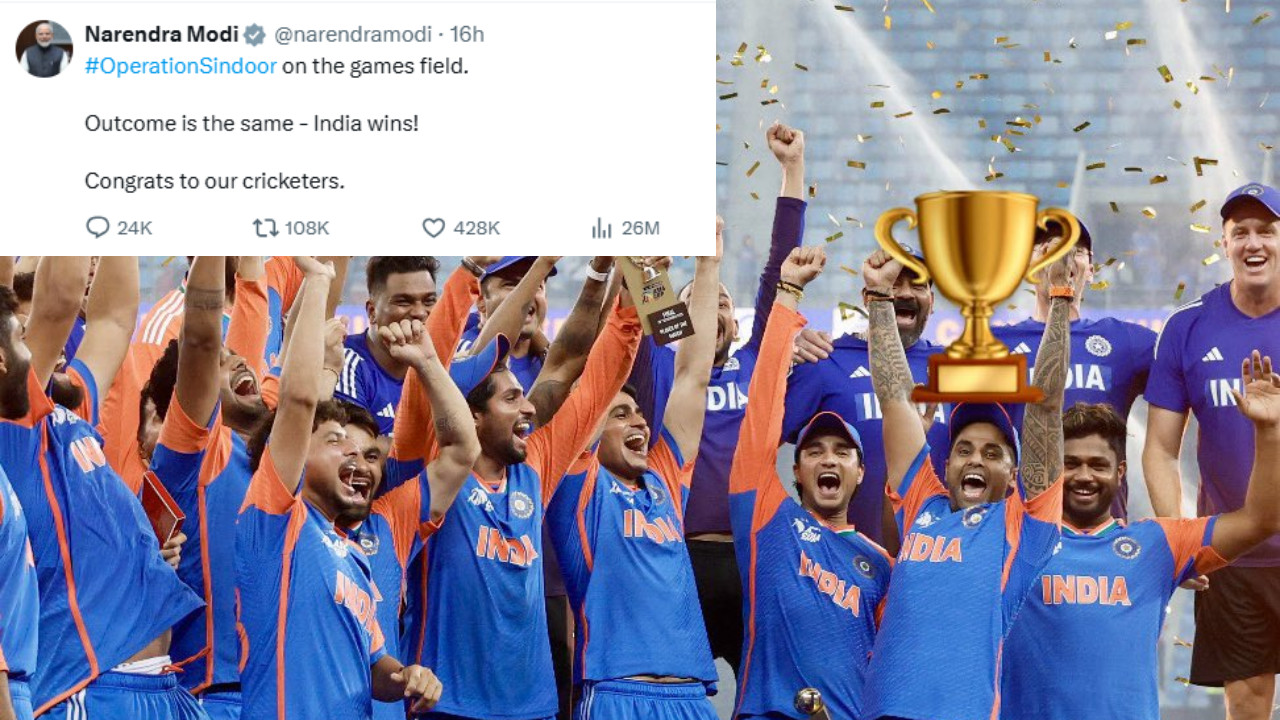Click the 26M views count
Viewport: 1280px width, 720px height.
click(640, 228)
